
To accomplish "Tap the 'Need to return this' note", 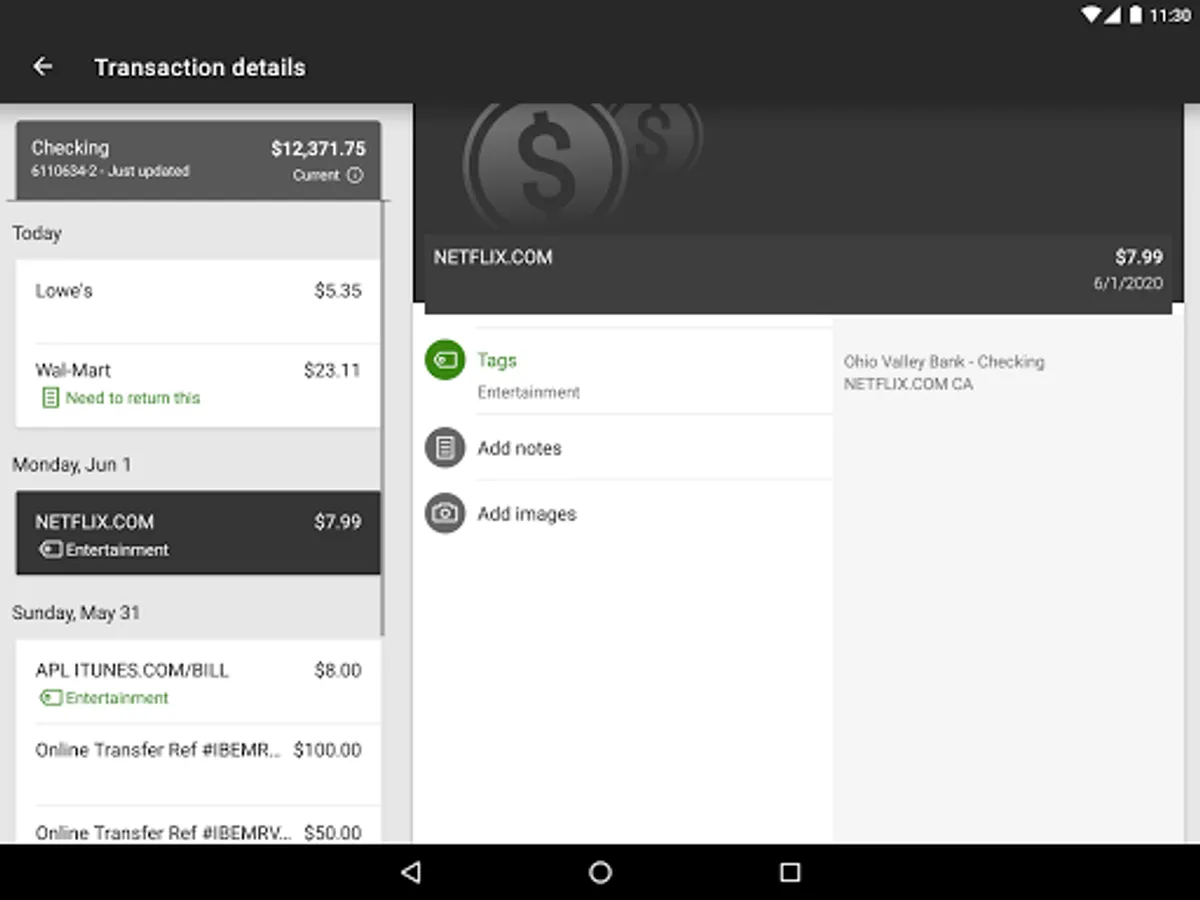I will pyautogui.click(x=132, y=398).
